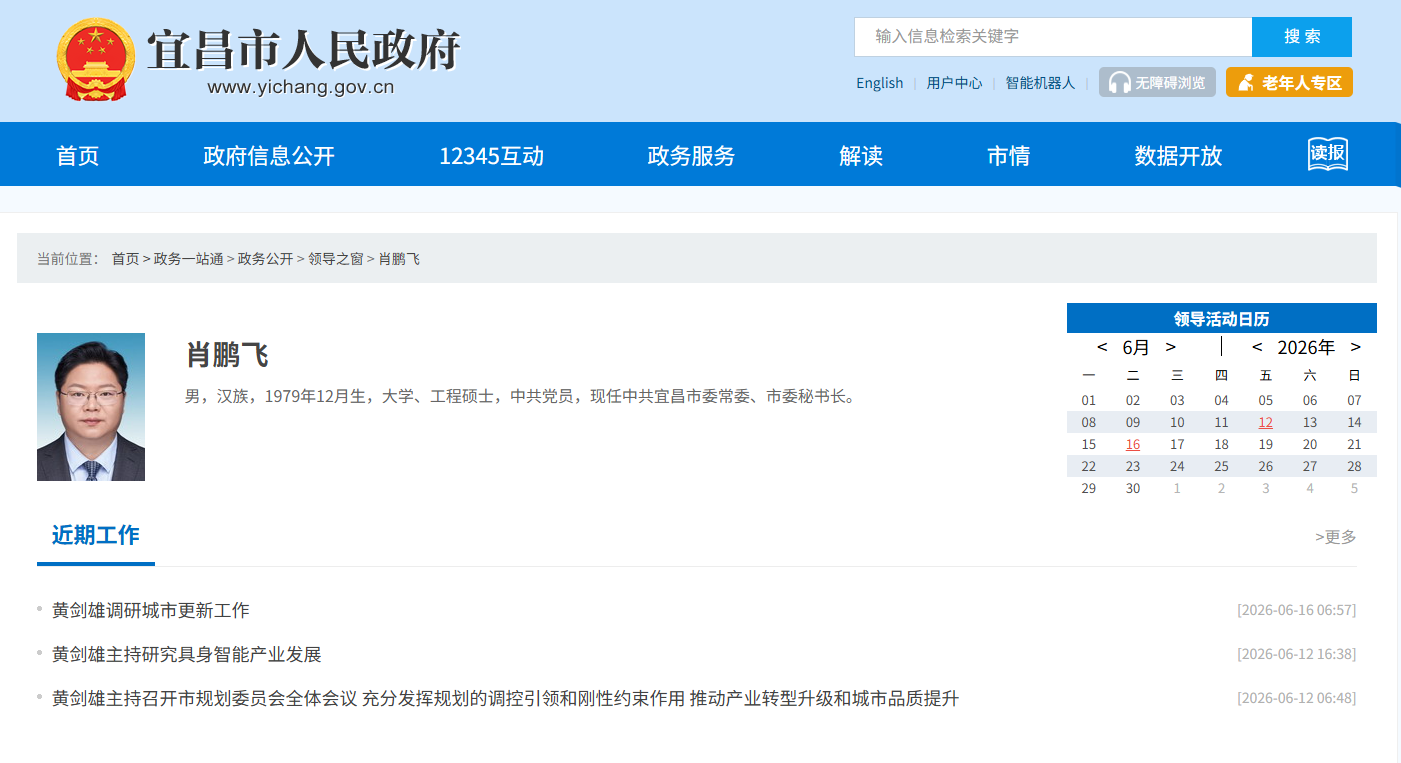Click timestamp 2026-06-16 06:57
The image size is (1401, 763).
coord(1296,610)
